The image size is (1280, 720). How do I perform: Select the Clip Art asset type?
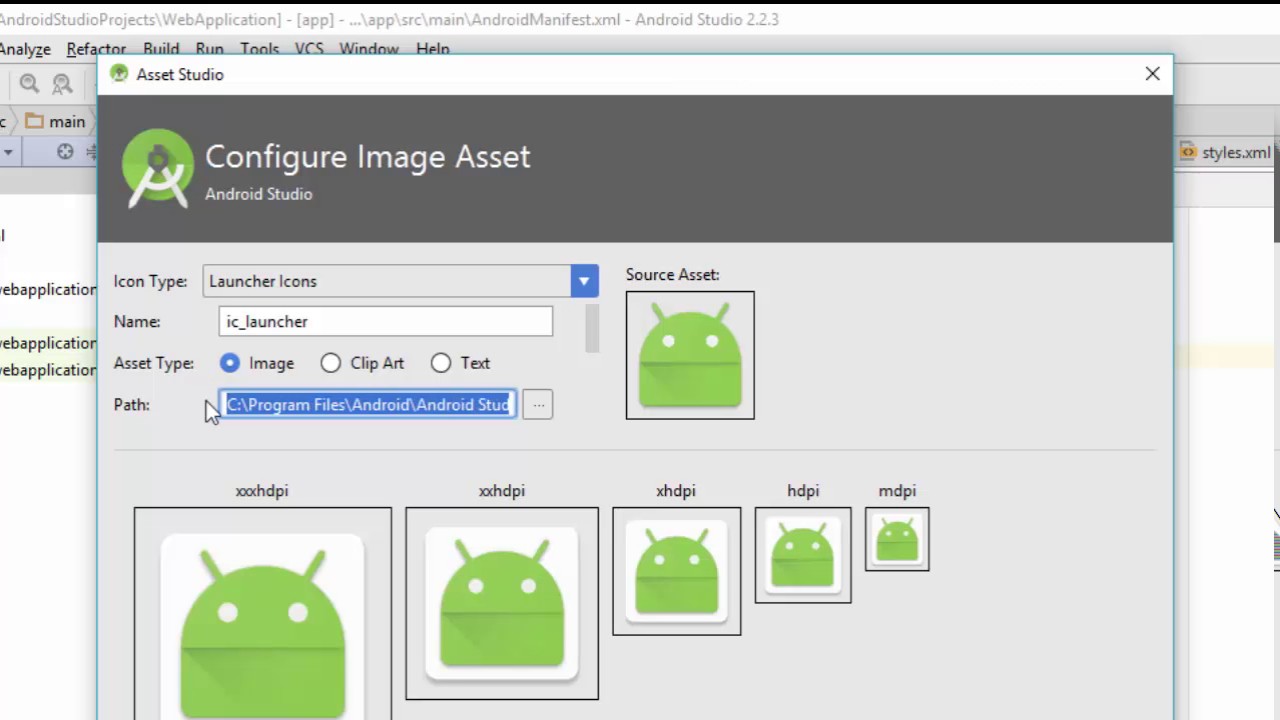[330, 363]
